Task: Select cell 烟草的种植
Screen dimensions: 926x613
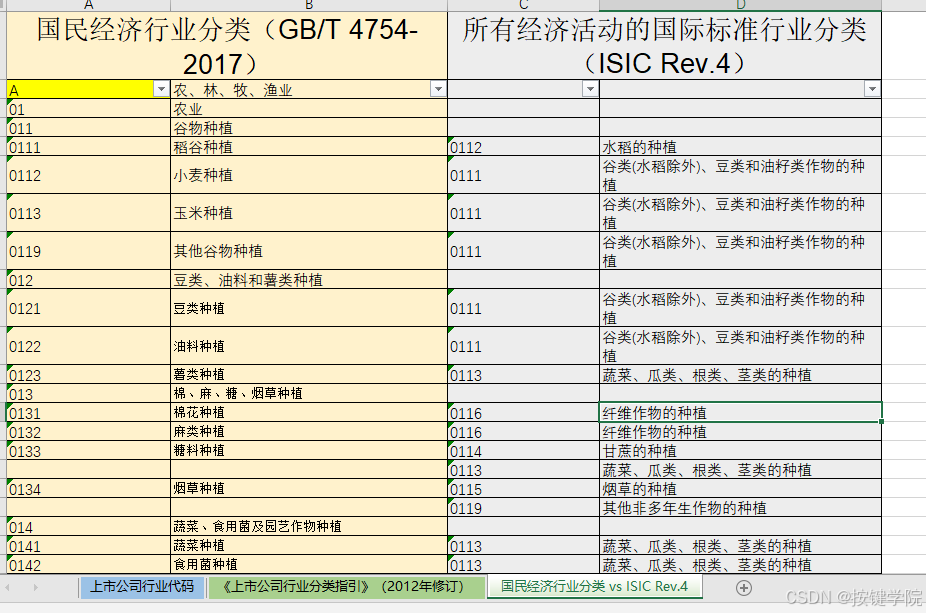Action: pos(741,488)
